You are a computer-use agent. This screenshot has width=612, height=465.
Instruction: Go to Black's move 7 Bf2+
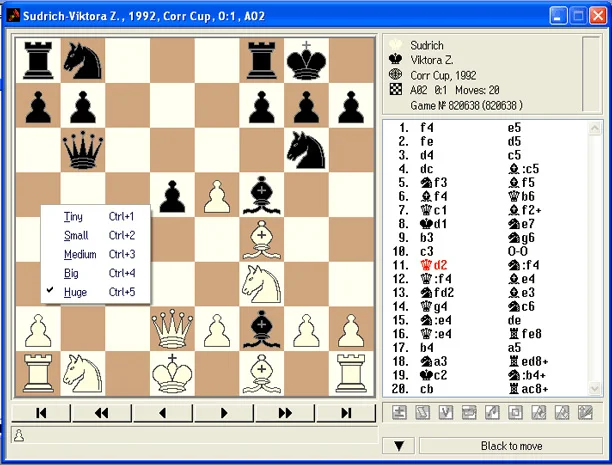(524, 210)
